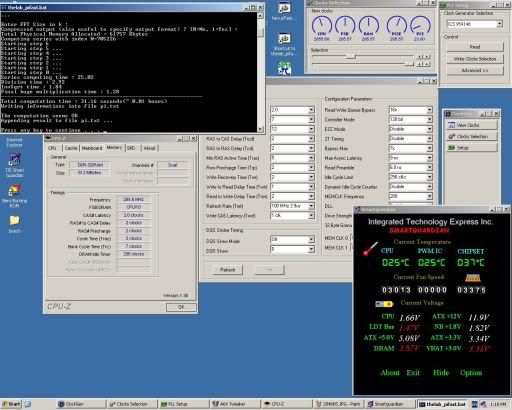
Task: Click the Read button in PLL Setup
Action: 475,47
